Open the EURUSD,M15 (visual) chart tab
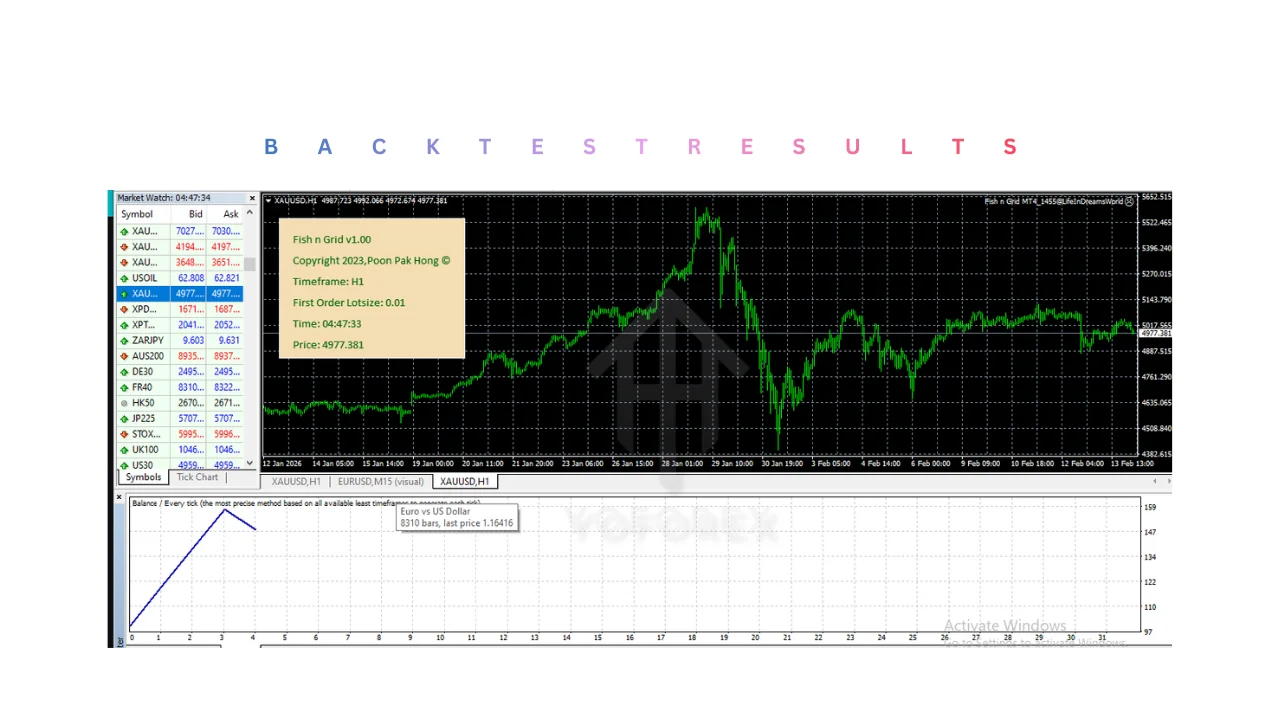The width and height of the screenshot is (1280, 720). pos(381,482)
